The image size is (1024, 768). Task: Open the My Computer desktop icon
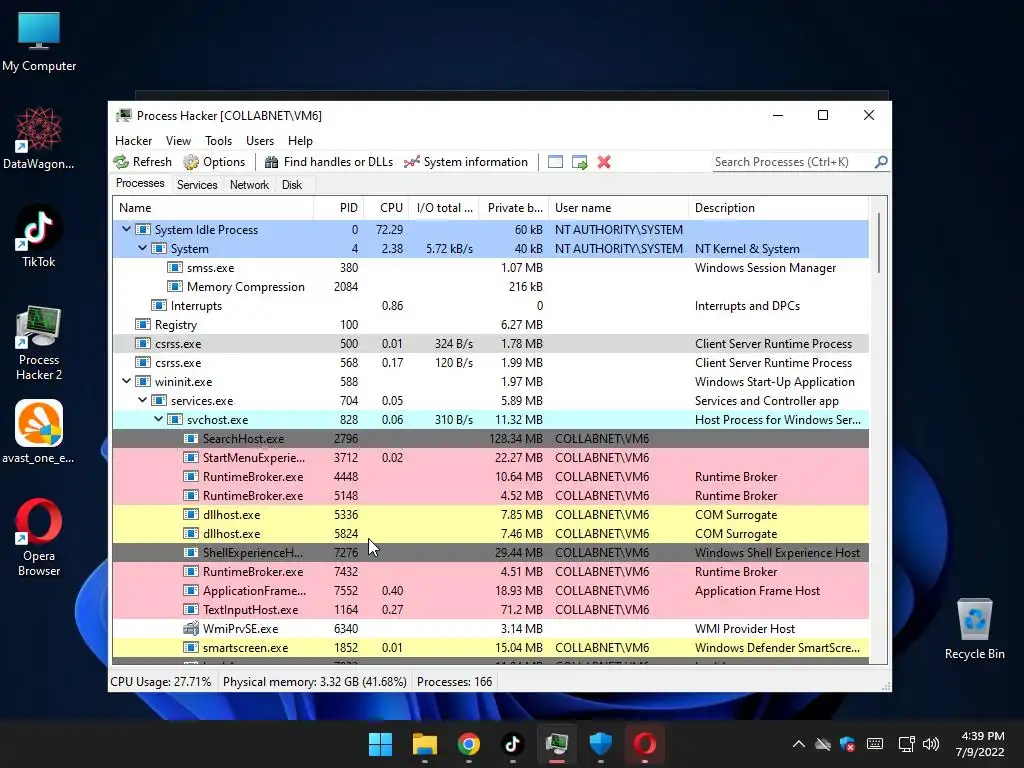(39, 42)
